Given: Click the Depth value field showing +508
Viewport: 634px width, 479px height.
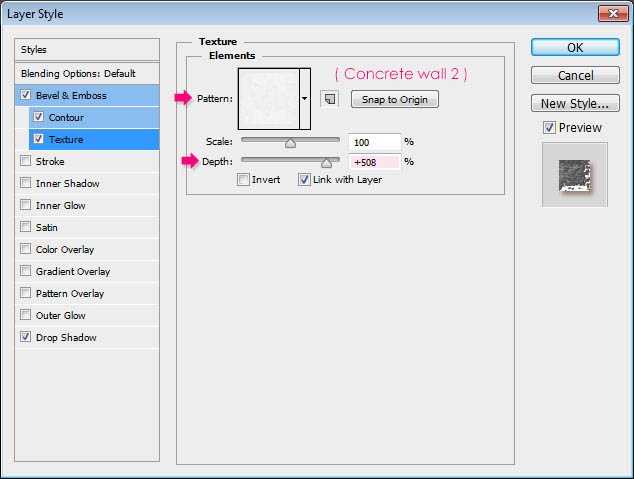Looking at the screenshot, I should (x=374, y=162).
